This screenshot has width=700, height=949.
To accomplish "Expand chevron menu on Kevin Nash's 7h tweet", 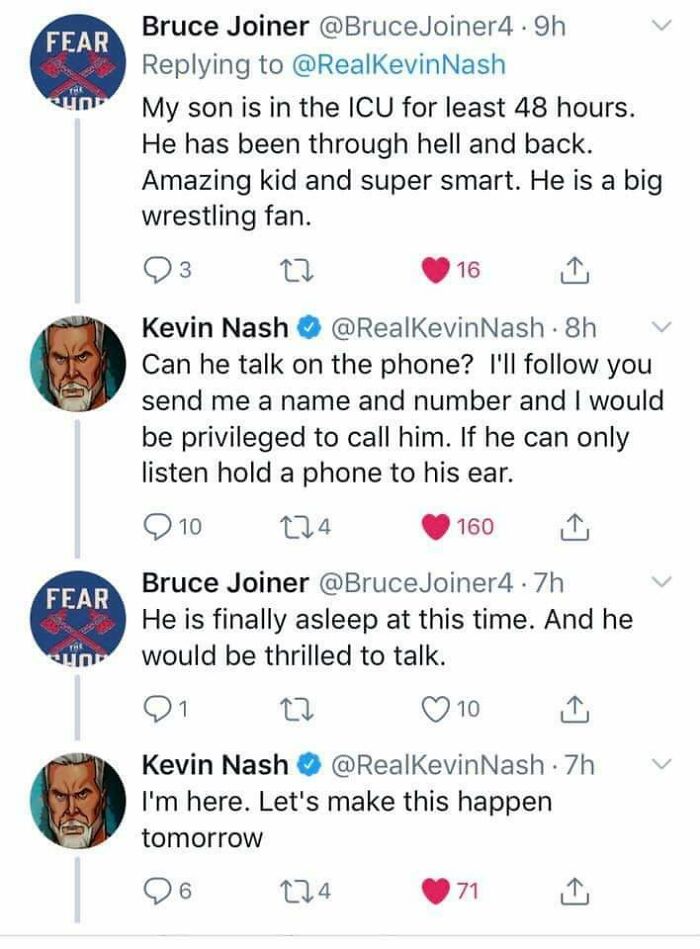I will [662, 764].
